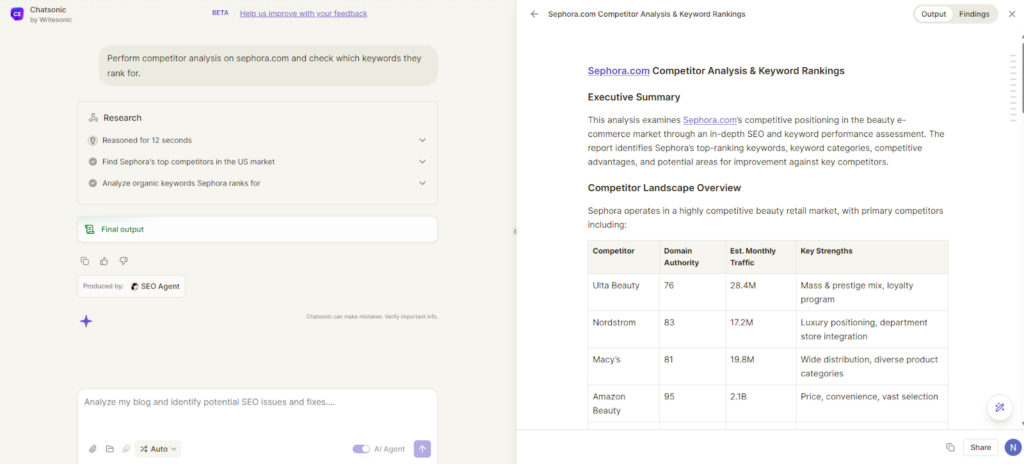Click the 'Domain Authority' column header
Viewport: 1024px width, 464px height.
coord(692,257)
